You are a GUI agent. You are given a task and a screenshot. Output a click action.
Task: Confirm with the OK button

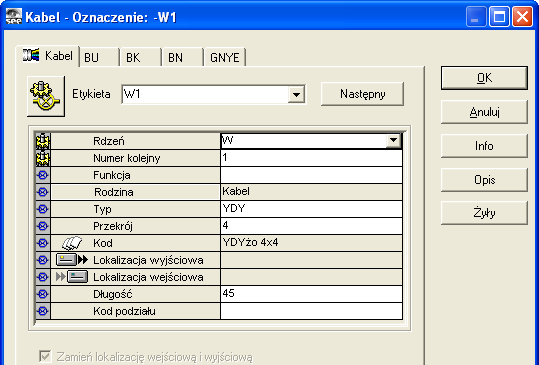pos(484,78)
